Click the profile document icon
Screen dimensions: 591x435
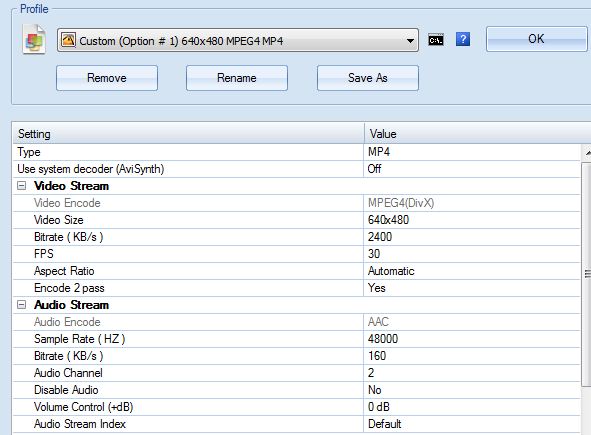(34, 40)
